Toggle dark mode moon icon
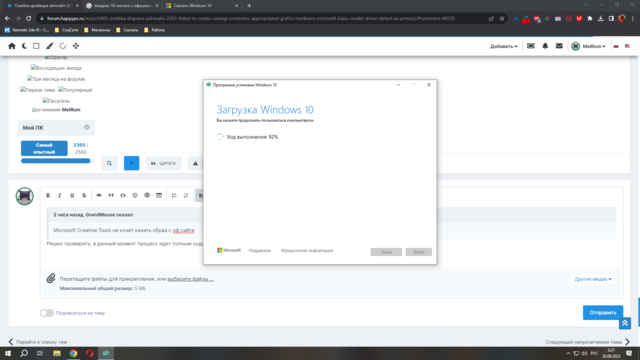 click(24, 46)
